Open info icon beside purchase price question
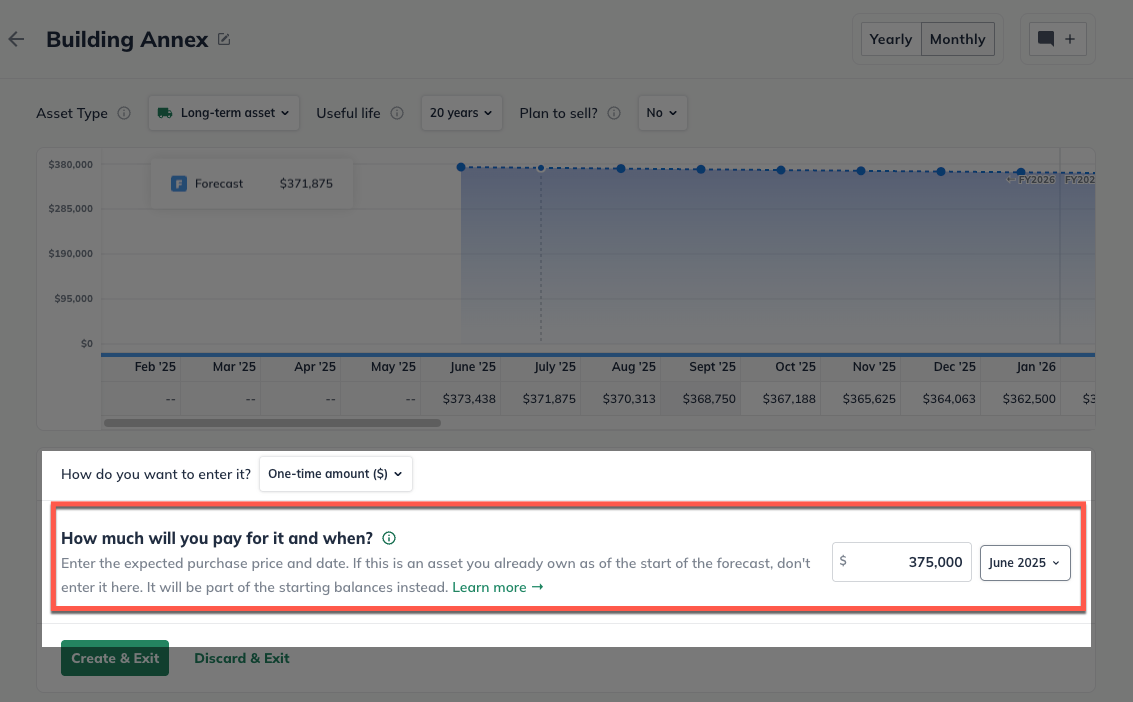1133x702 pixels. click(389, 538)
